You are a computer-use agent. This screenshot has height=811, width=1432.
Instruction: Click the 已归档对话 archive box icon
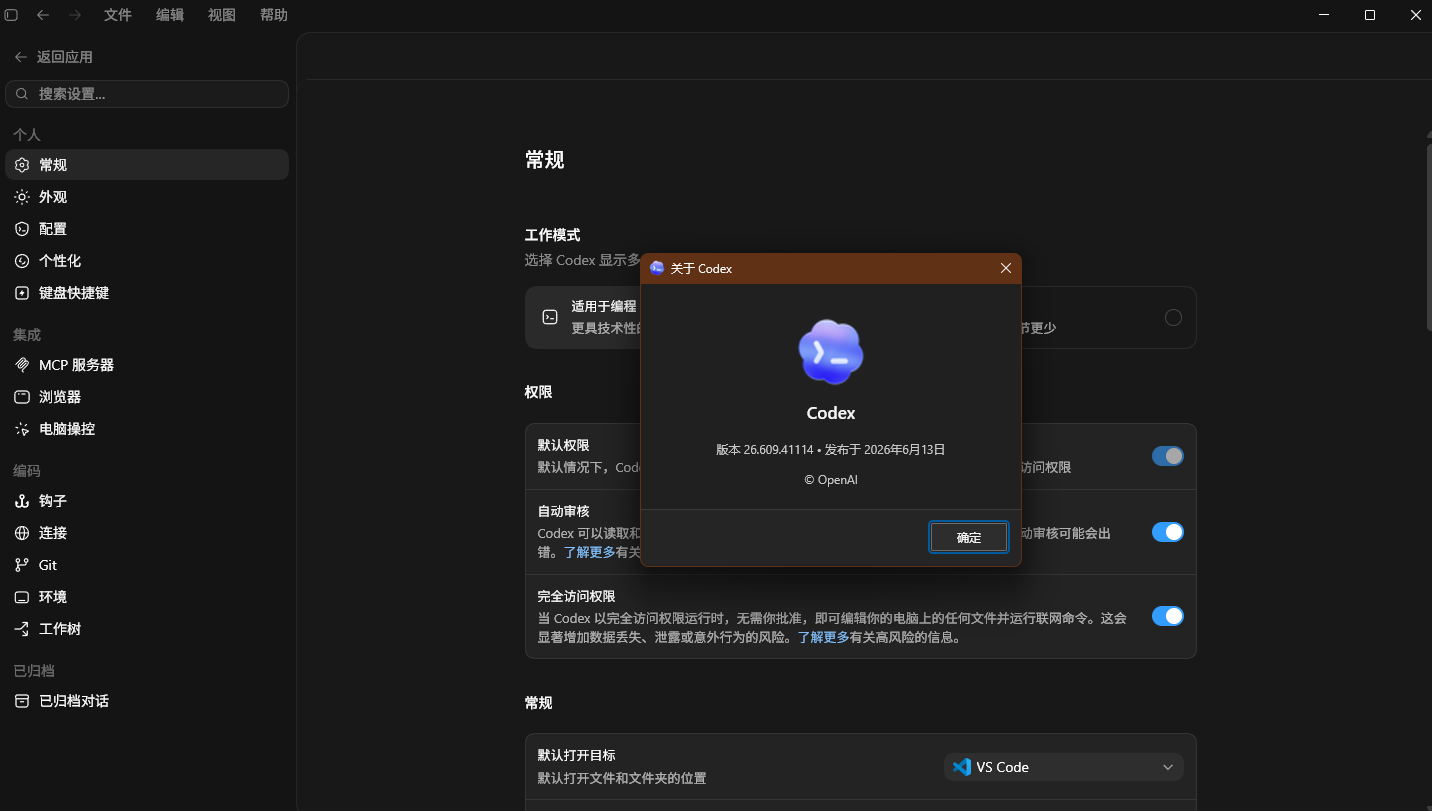click(x=22, y=701)
